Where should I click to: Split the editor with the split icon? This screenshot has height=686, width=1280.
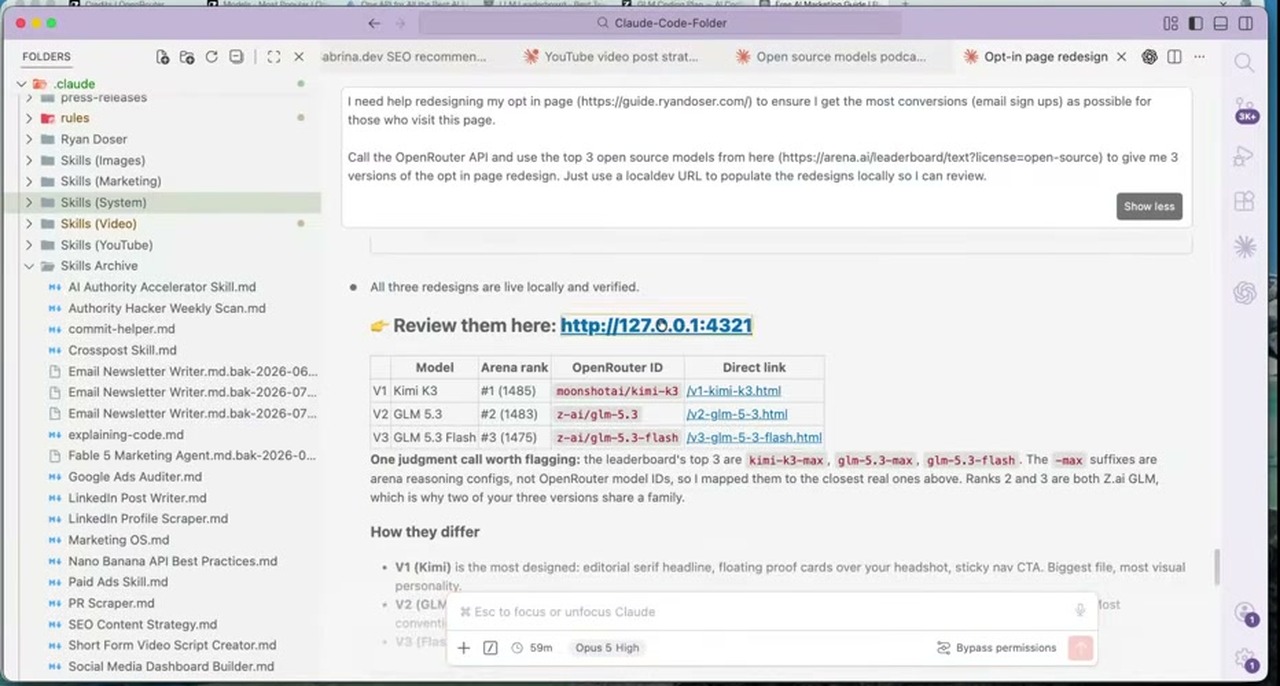tap(1174, 57)
